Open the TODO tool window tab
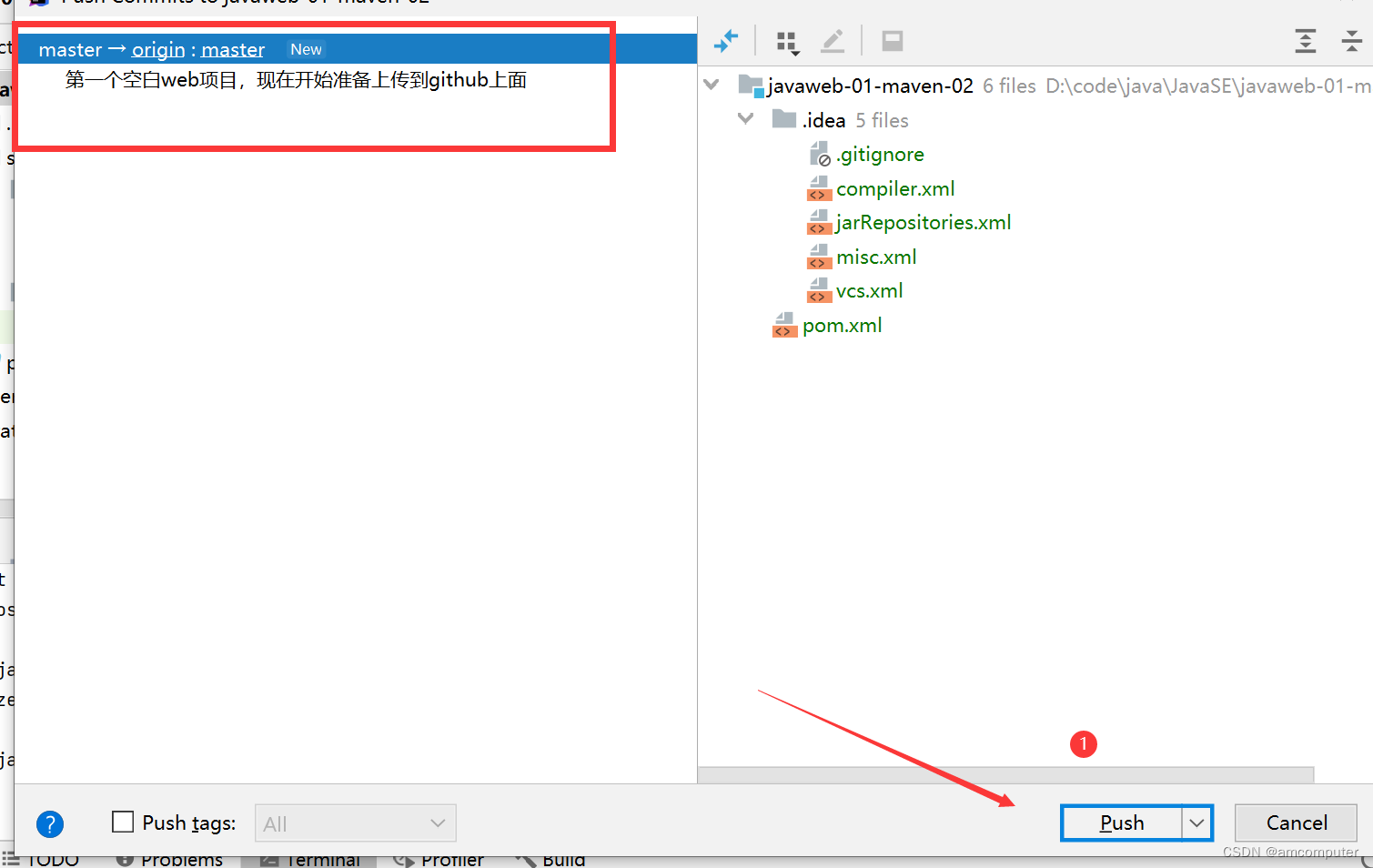The width and height of the screenshot is (1373, 868). [x=41, y=860]
